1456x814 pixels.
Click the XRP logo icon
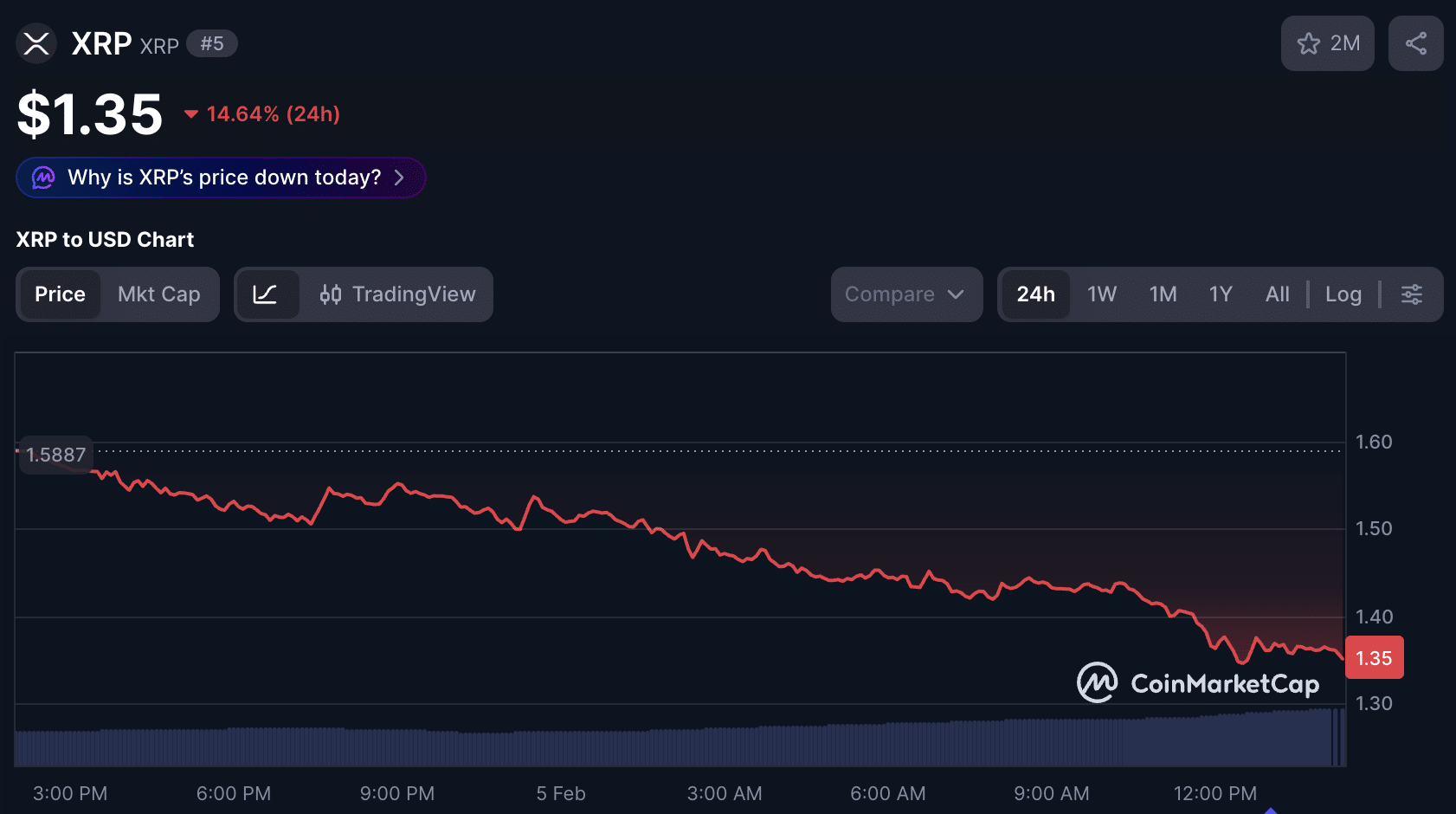[35, 43]
